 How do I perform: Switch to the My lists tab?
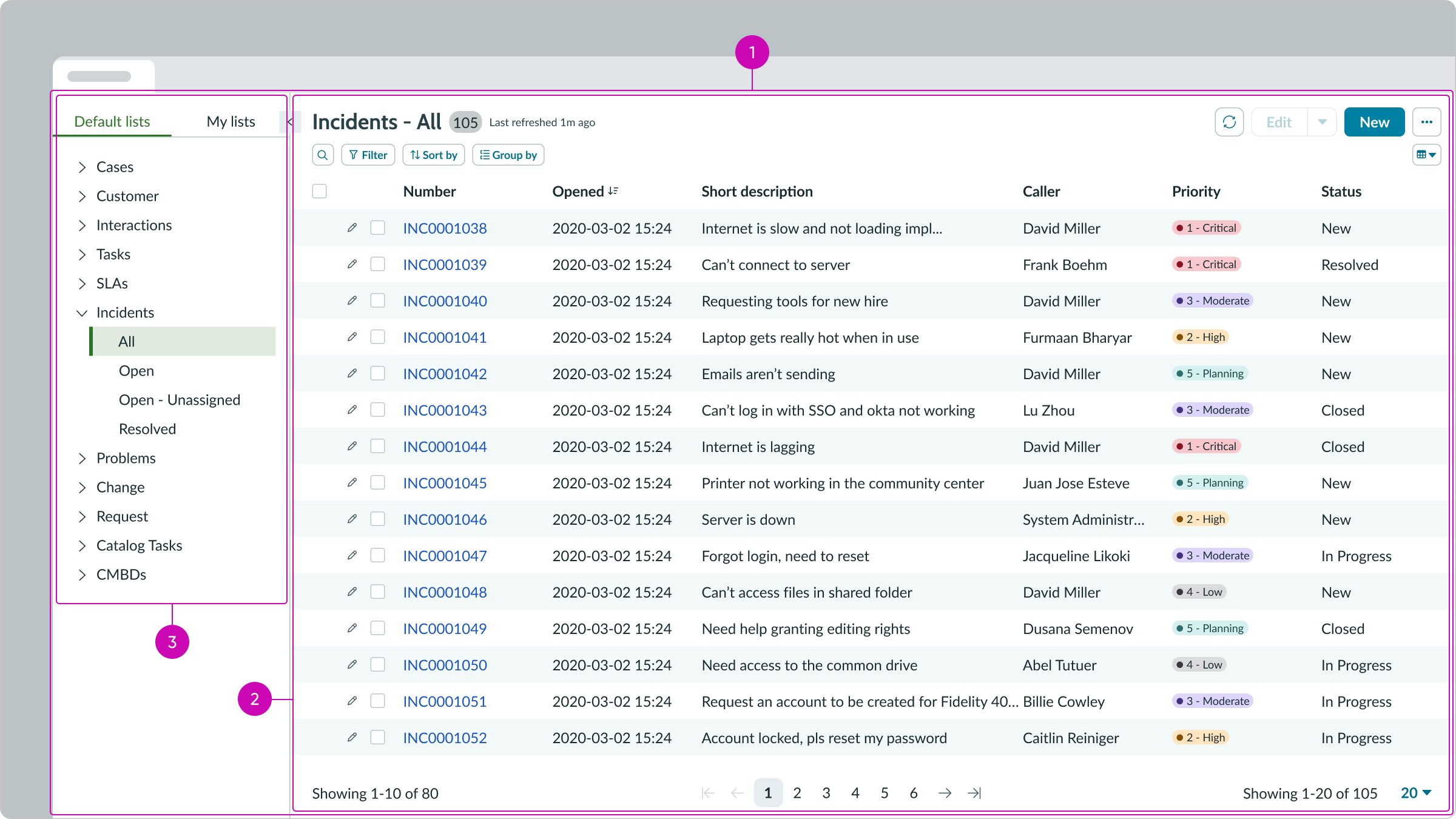[x=231, y=121]
